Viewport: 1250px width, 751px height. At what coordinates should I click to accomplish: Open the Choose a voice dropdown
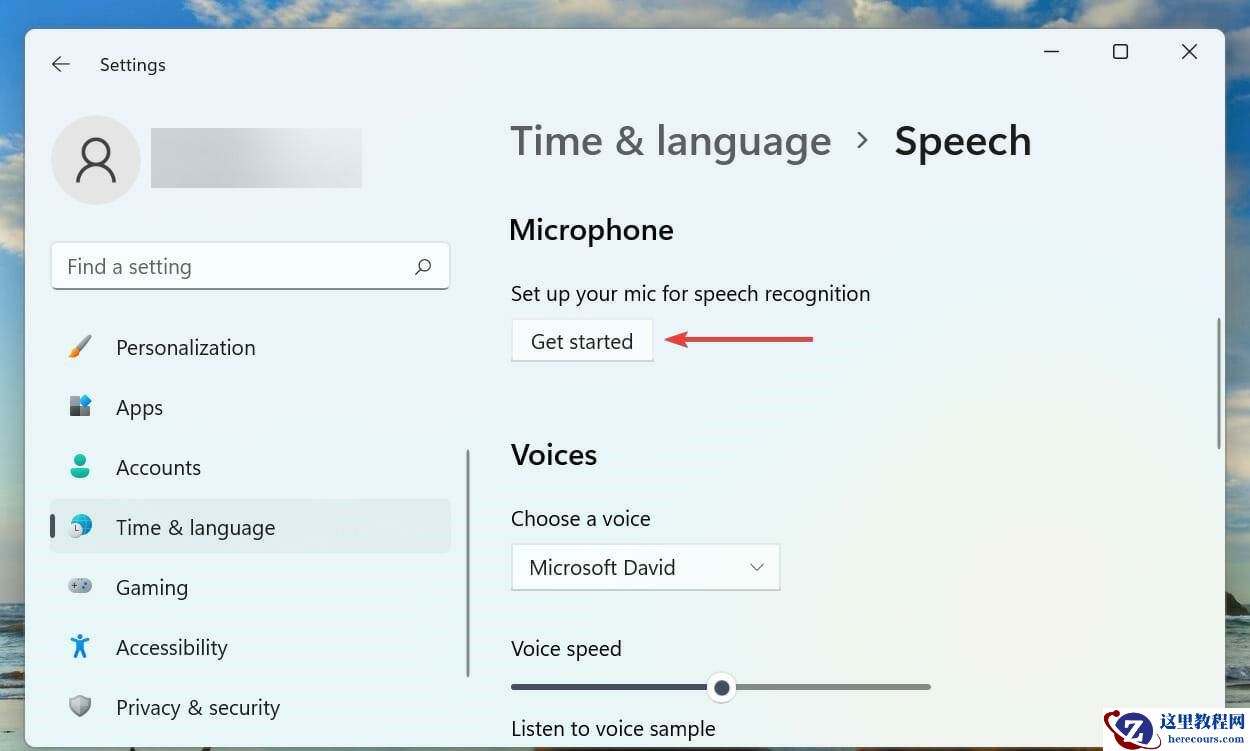645,567
